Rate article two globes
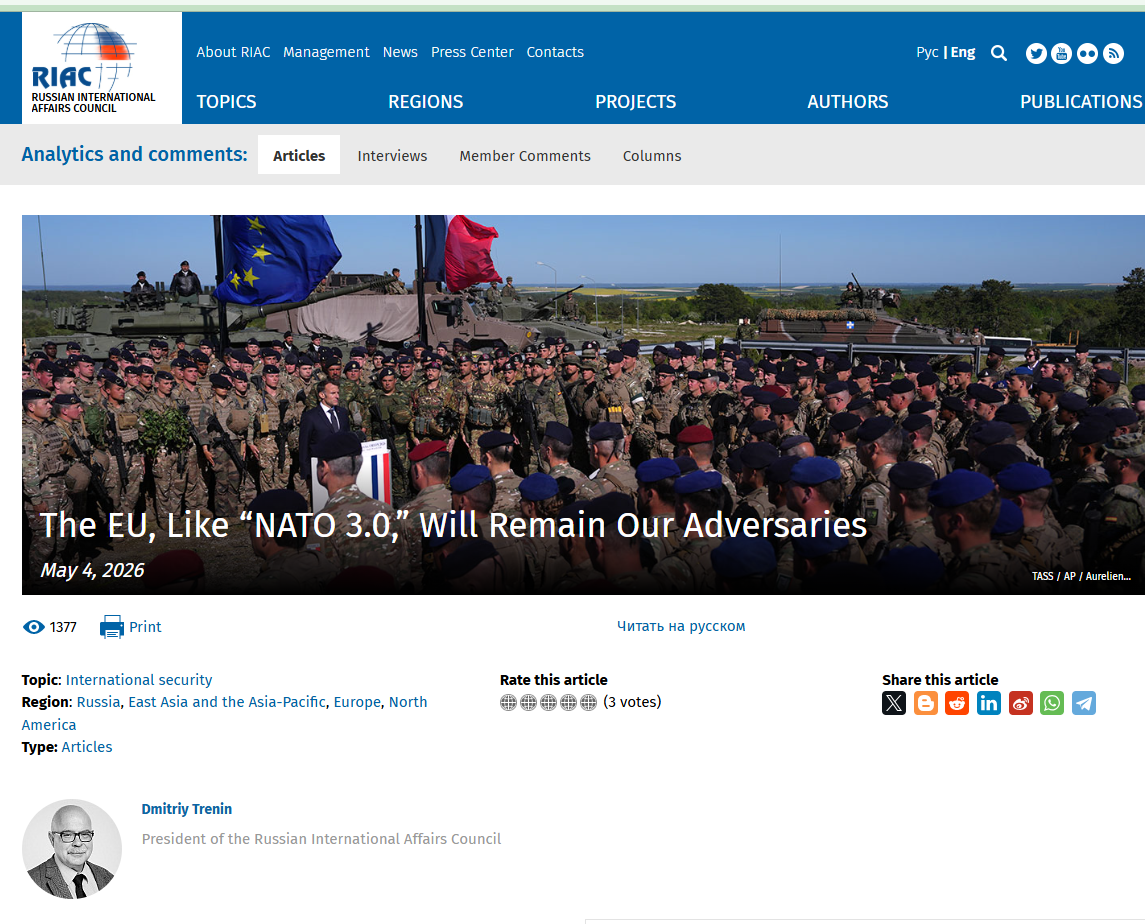The image size is (1145, 924). click(529, 703)
